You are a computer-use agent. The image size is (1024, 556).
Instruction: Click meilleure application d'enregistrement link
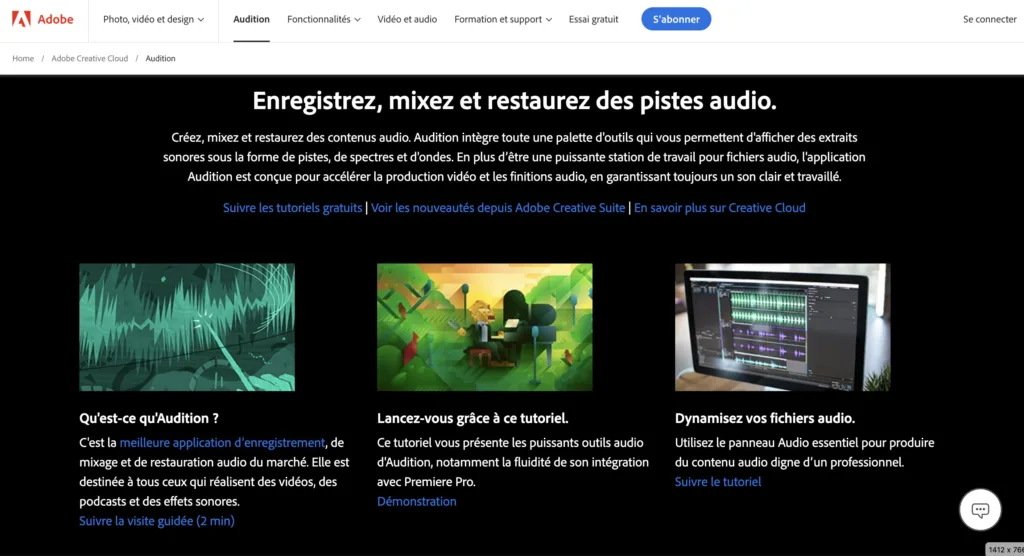point(222,442)
